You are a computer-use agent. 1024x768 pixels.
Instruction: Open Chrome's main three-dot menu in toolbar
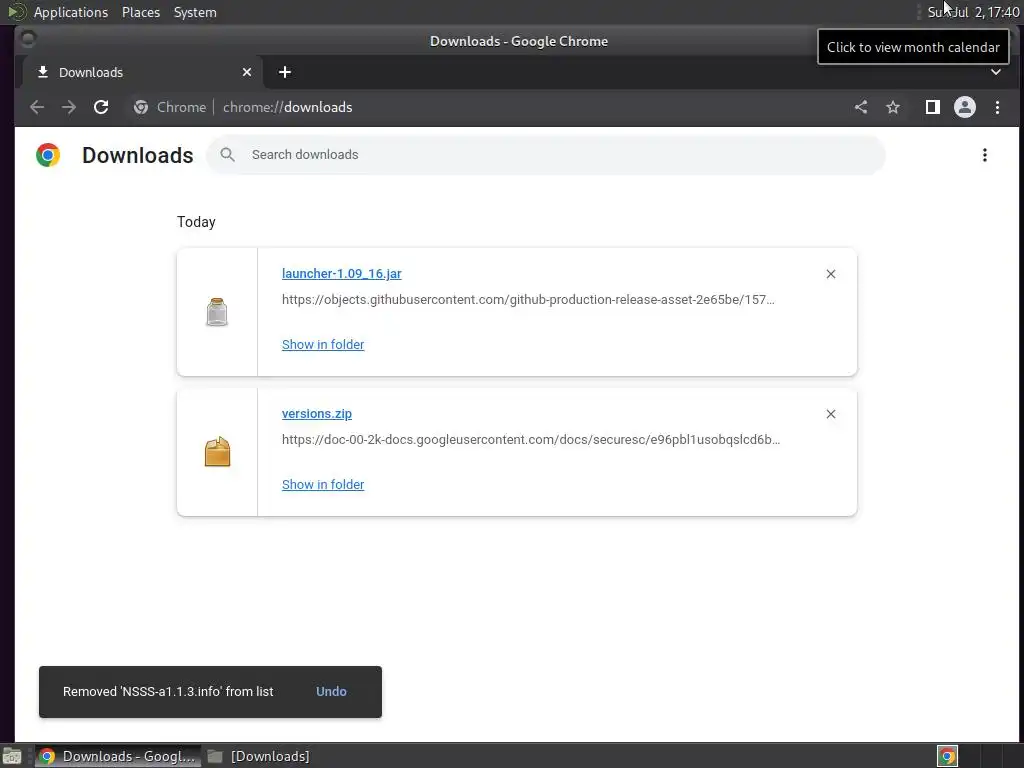(997, 107)
